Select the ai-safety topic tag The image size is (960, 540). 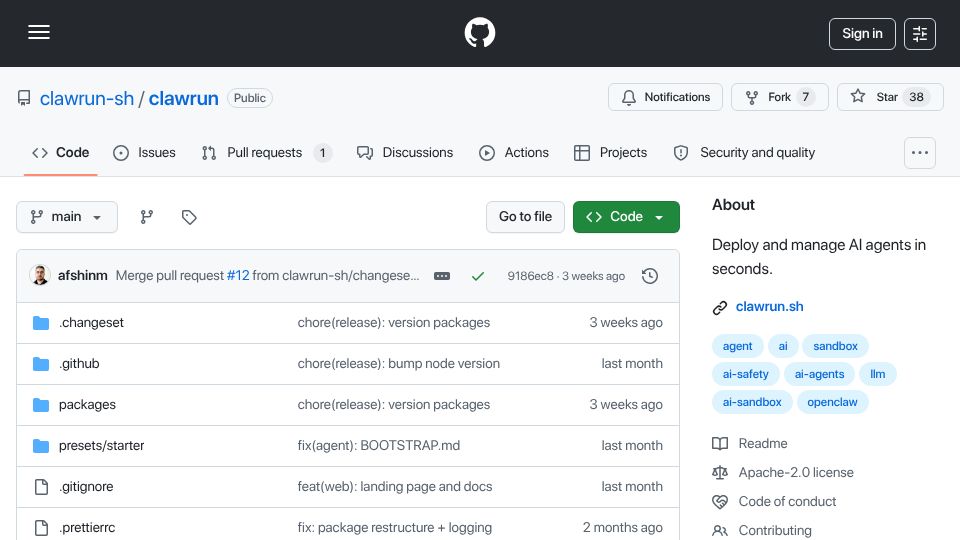745,374
